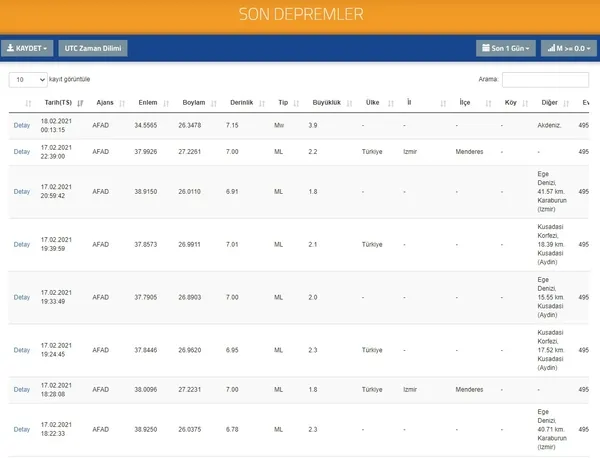Open the KAYDET download dropdown
The width and height of the screenshot is (600, 458).
tap(27, 48)
